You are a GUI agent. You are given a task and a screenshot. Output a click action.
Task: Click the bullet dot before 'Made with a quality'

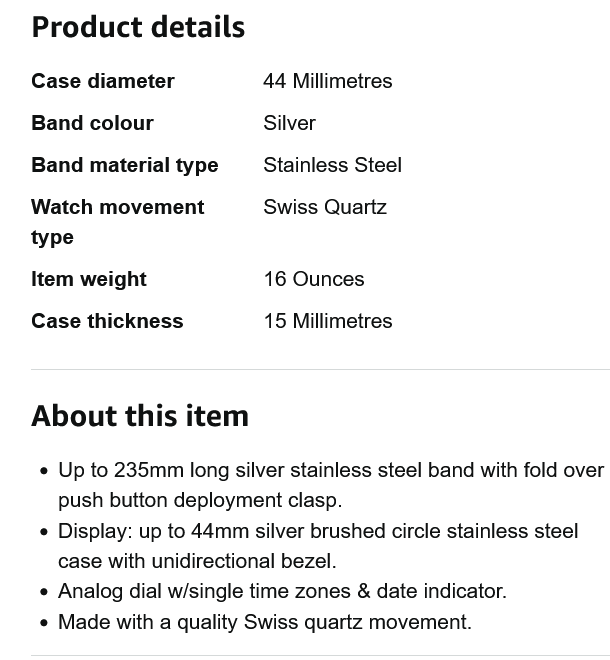click(x=44, y=623)
